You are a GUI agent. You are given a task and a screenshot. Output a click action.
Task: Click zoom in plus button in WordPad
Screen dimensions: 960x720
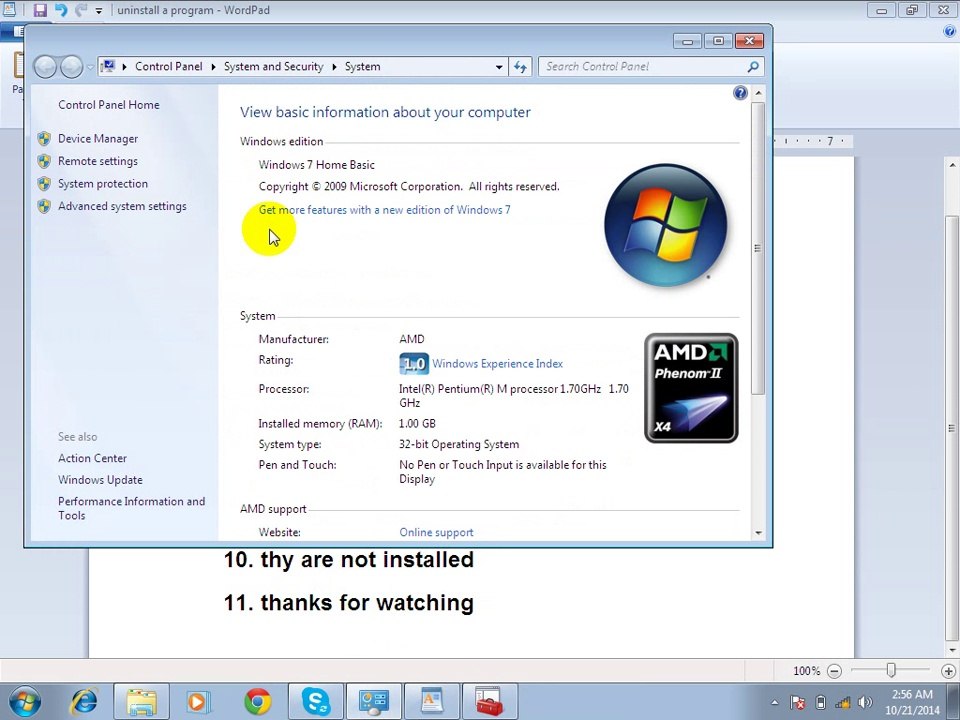948,671
